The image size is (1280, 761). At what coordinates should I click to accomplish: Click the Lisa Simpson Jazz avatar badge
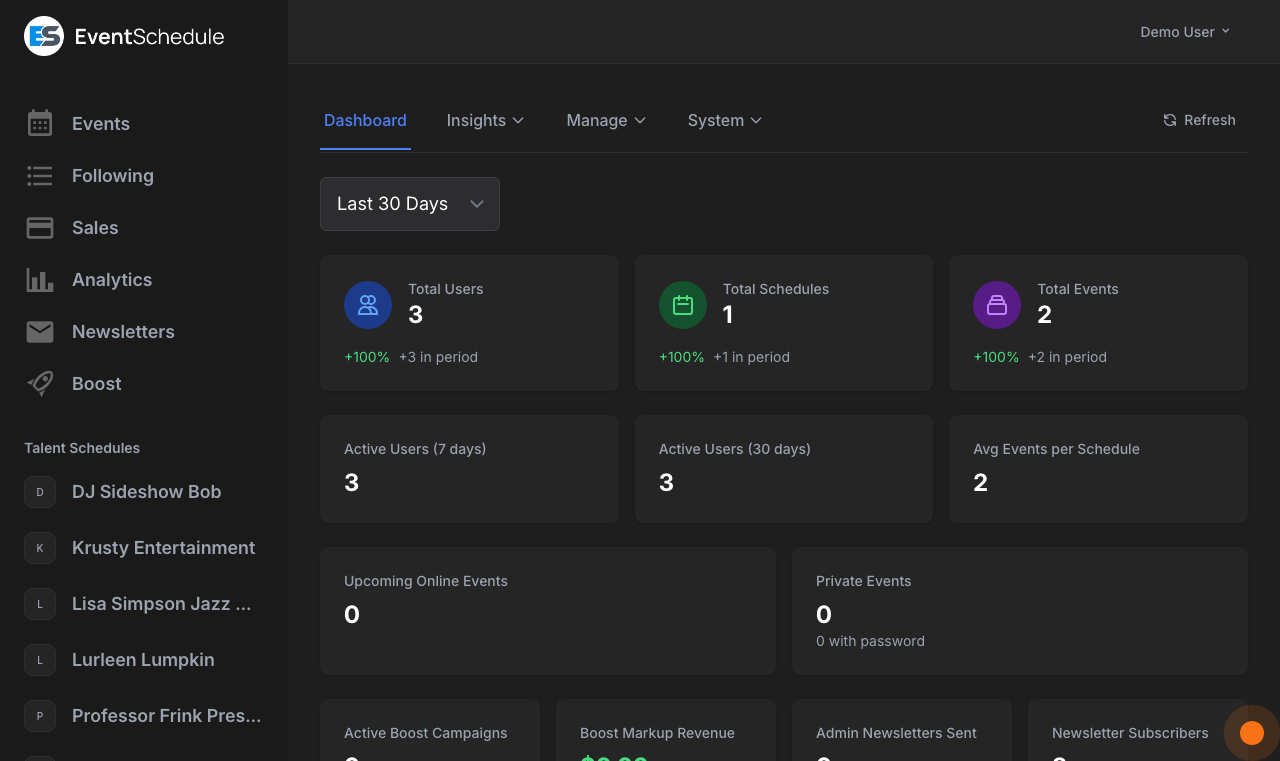[40, 604]
